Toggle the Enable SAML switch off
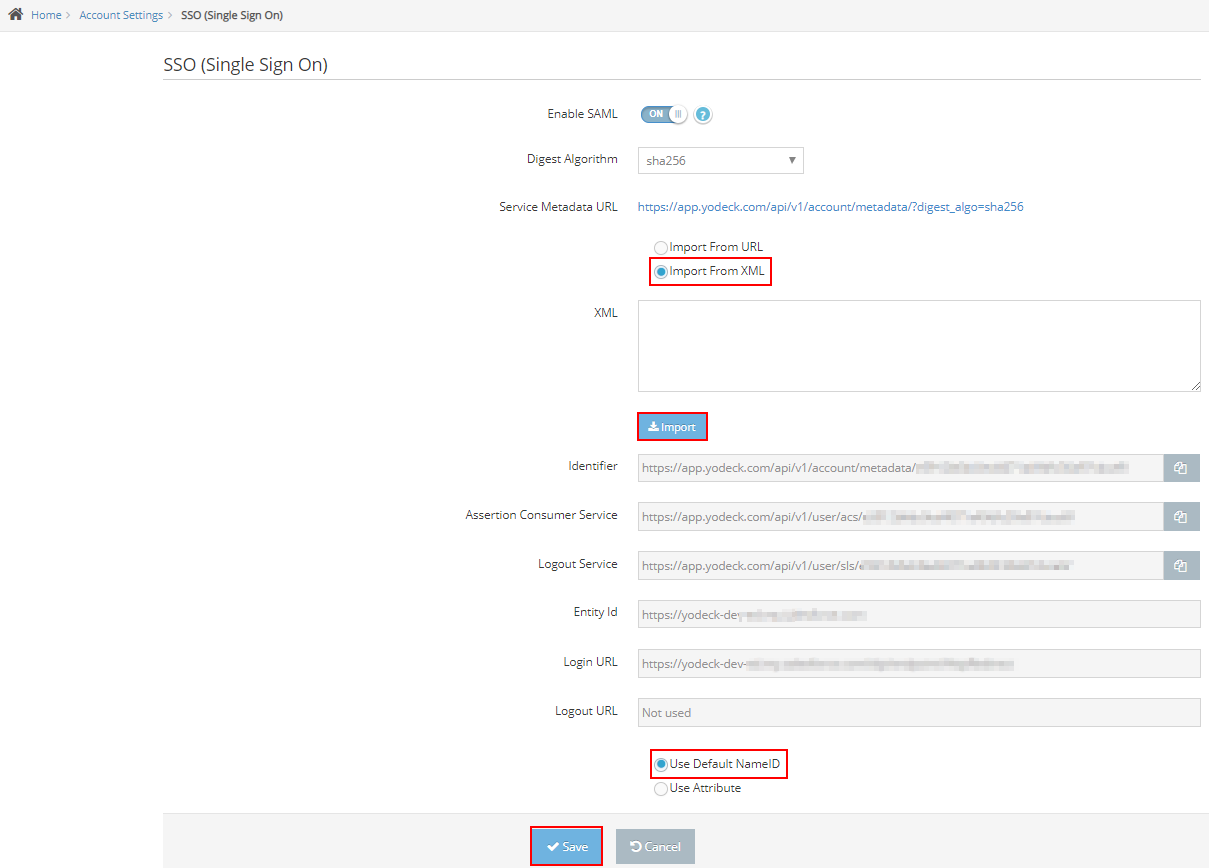1209x868 pixels. (664, 114)
